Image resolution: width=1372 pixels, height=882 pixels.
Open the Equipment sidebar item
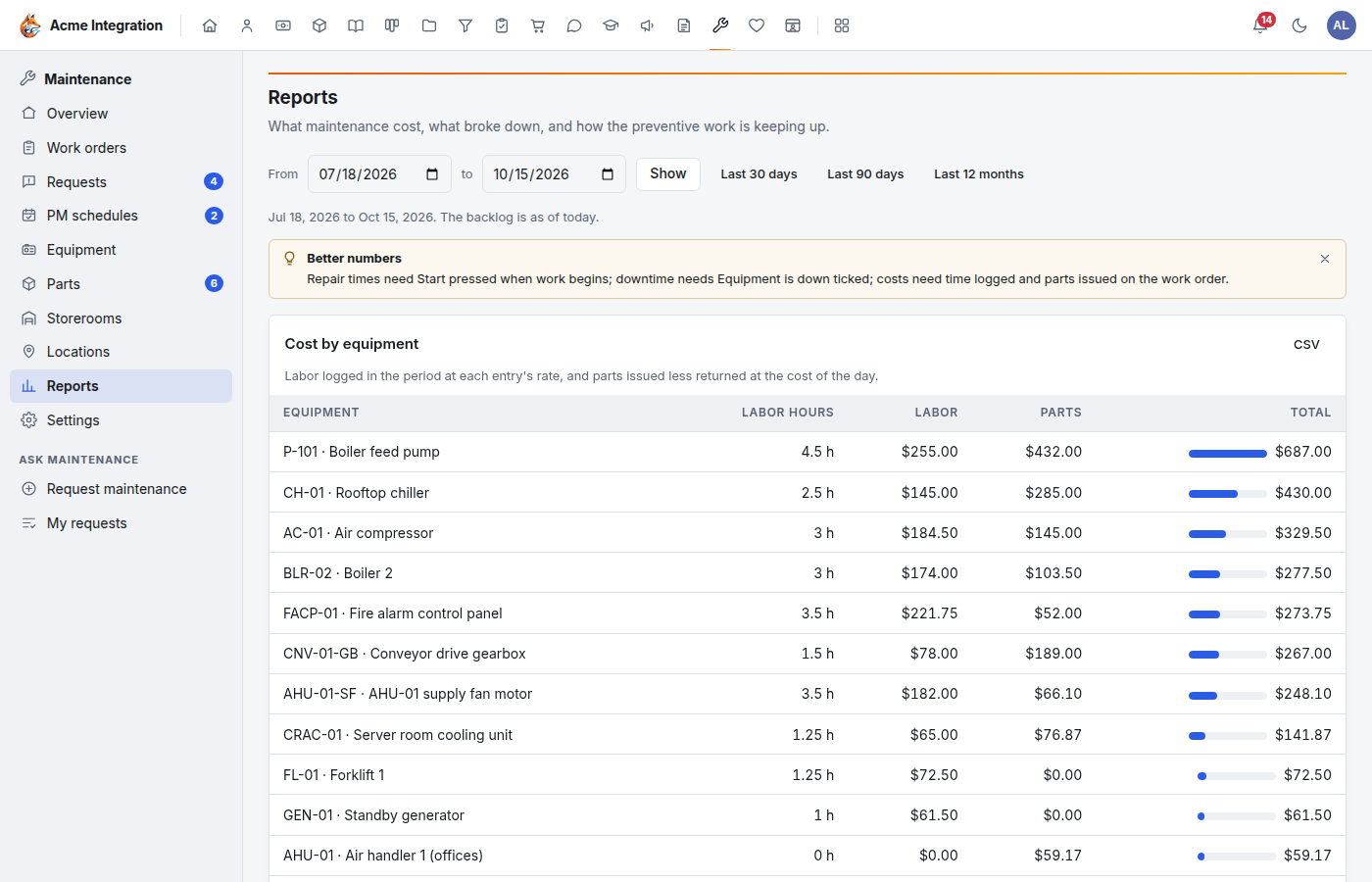[x=122, y=250]
